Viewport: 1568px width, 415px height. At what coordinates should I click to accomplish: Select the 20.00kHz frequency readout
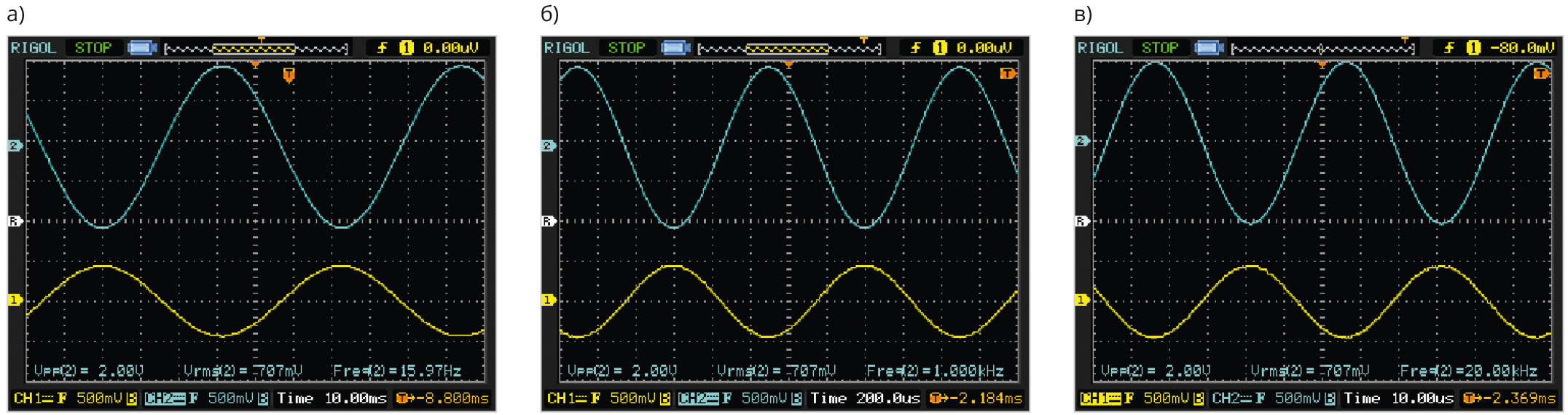coord(1467,371)
